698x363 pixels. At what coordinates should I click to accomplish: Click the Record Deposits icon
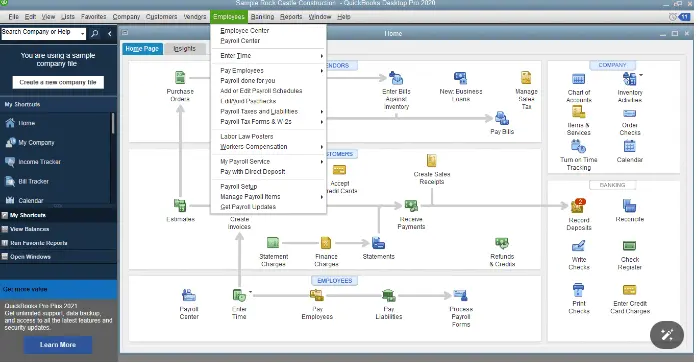point(578,206)
